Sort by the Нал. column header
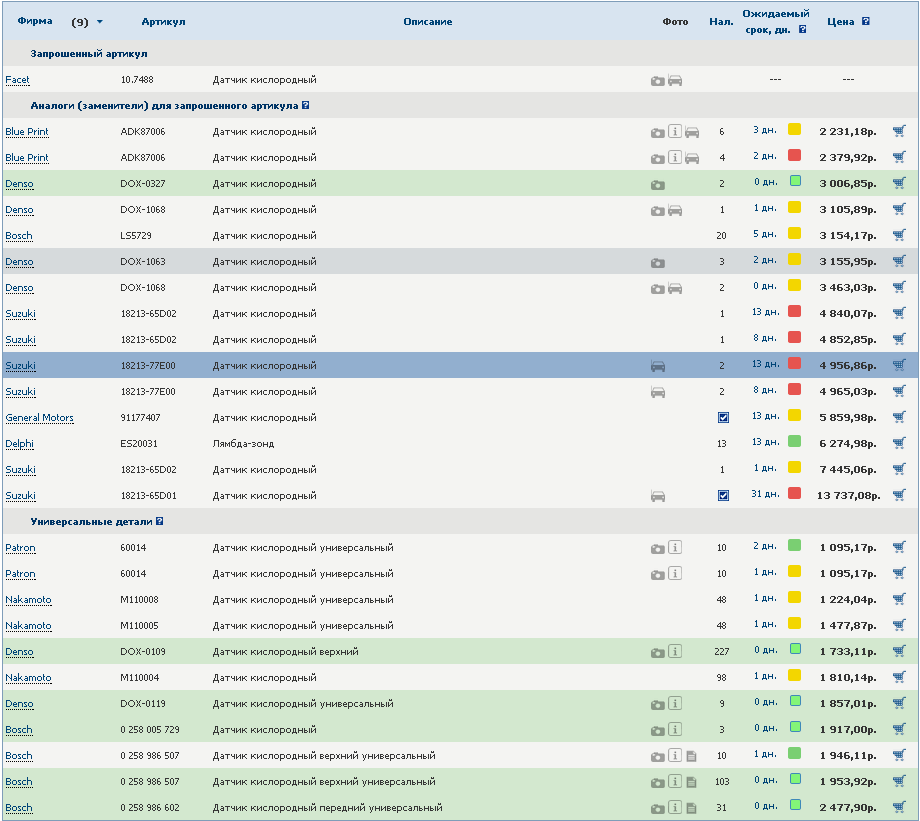The image size is (920, 821). (720, 21)
